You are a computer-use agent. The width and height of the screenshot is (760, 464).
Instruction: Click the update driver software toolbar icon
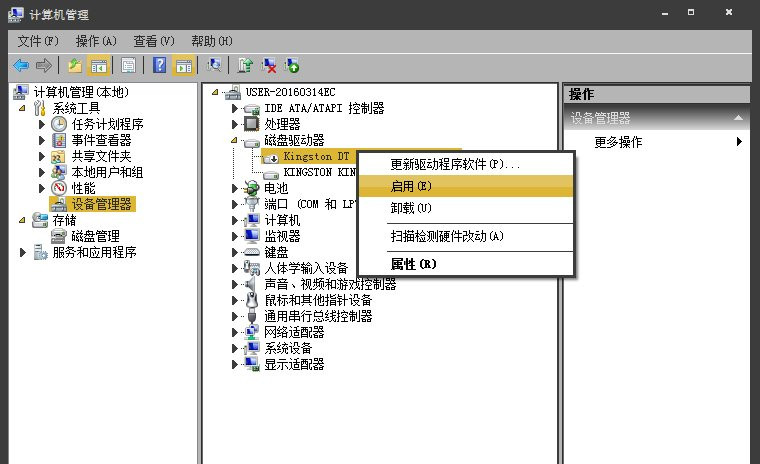pos(245,65)
